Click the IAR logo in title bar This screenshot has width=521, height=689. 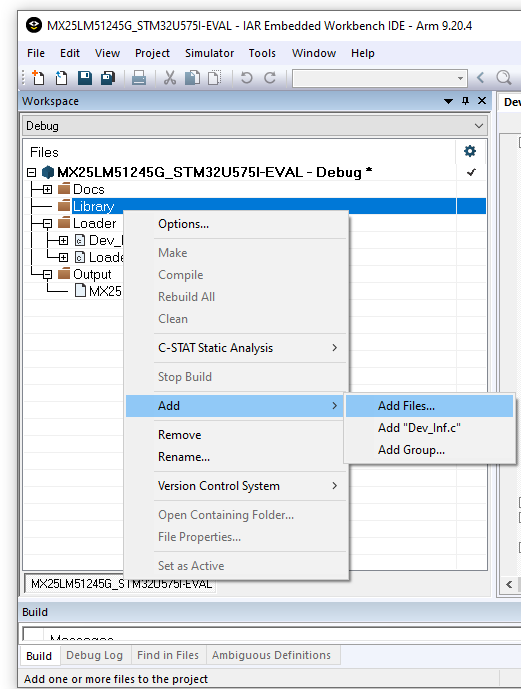[34, 25]
